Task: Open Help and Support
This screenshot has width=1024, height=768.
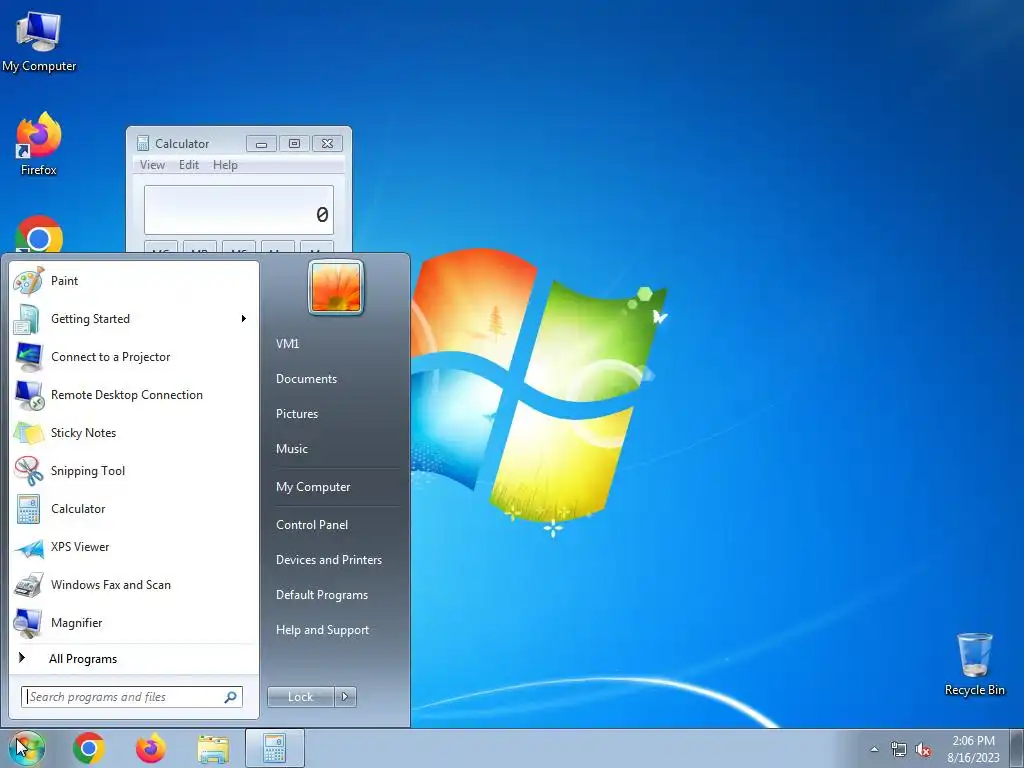Action: 322,630
